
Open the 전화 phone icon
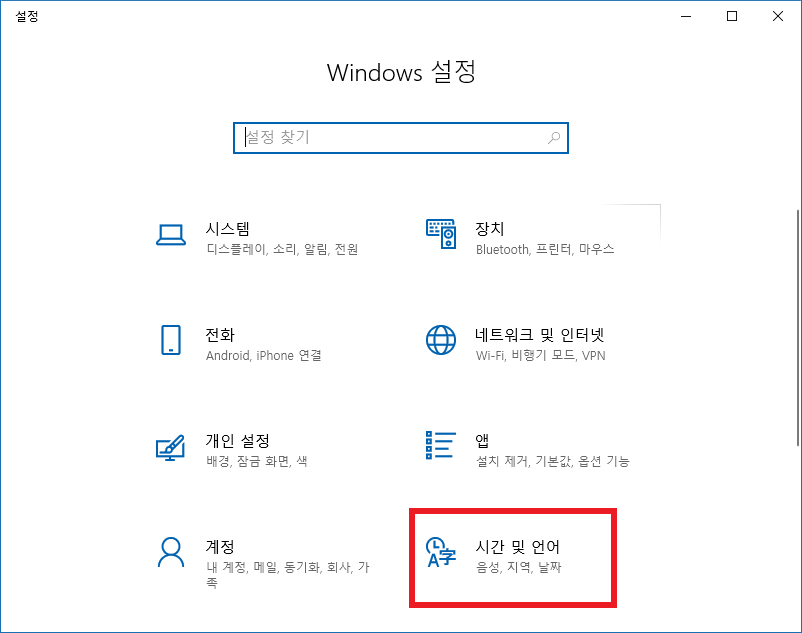[x=171, y=340]
